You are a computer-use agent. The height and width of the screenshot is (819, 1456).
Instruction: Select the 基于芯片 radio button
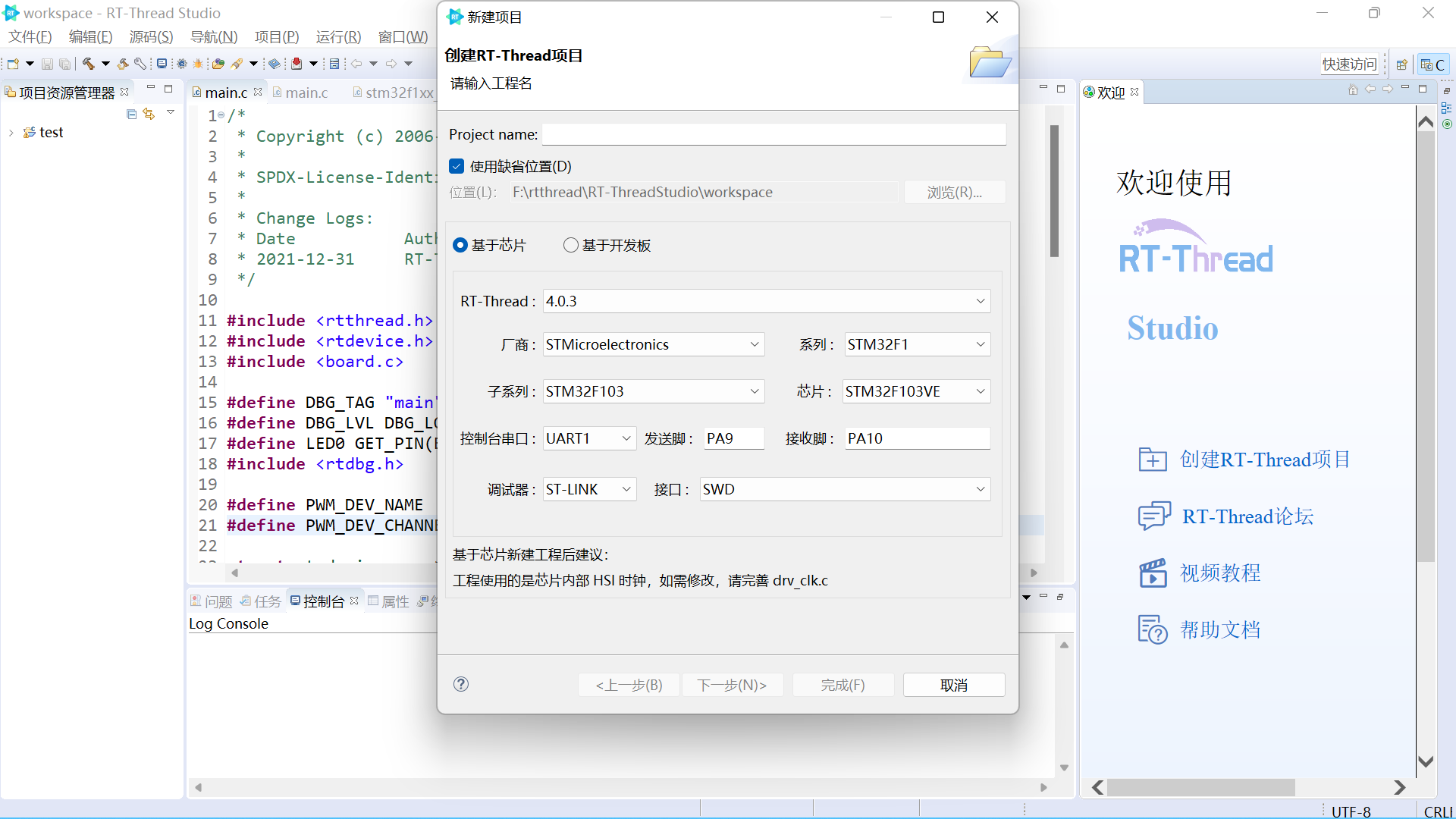[460, 245]
